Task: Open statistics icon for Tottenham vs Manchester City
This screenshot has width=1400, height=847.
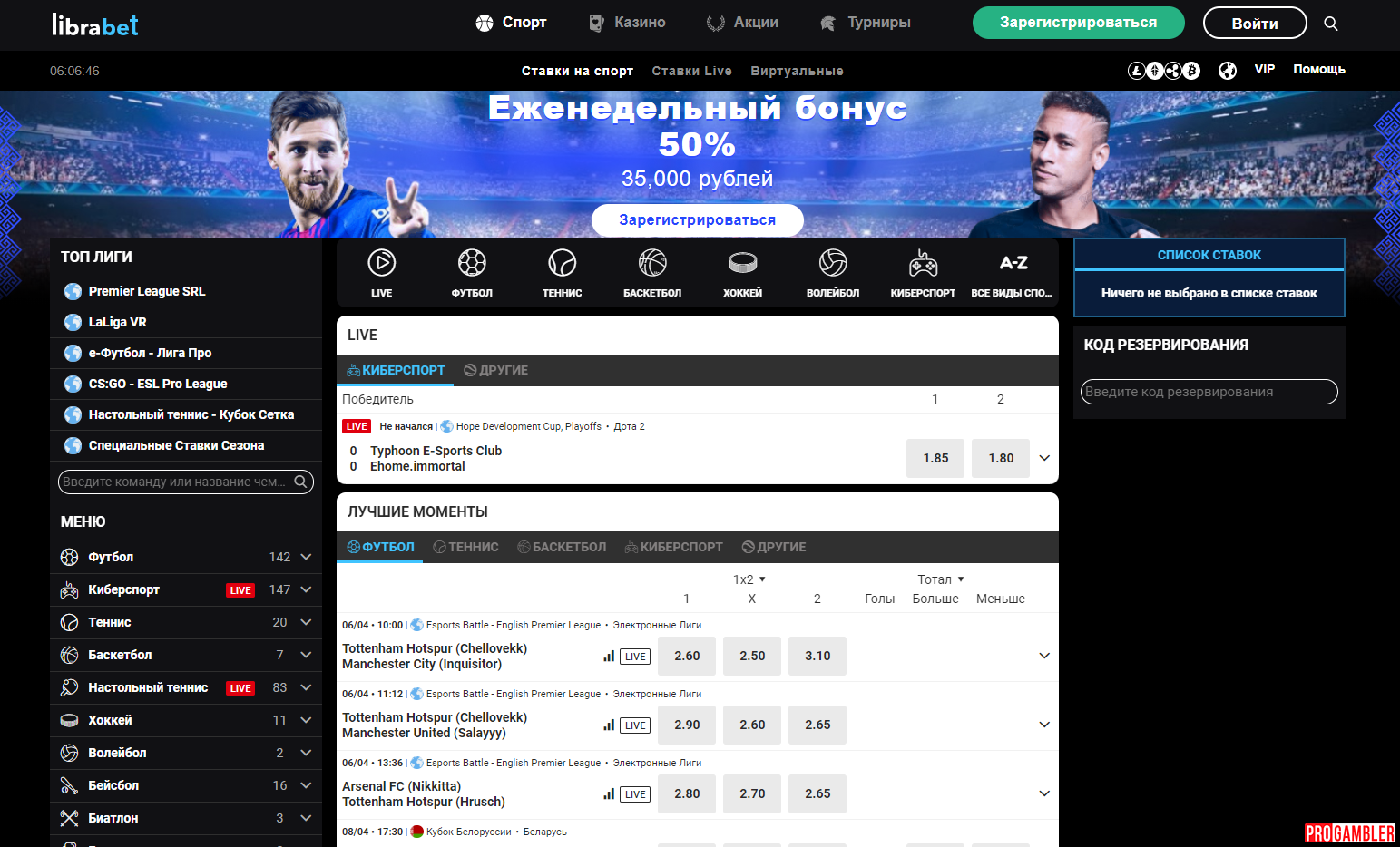Action: coord(609,657)
